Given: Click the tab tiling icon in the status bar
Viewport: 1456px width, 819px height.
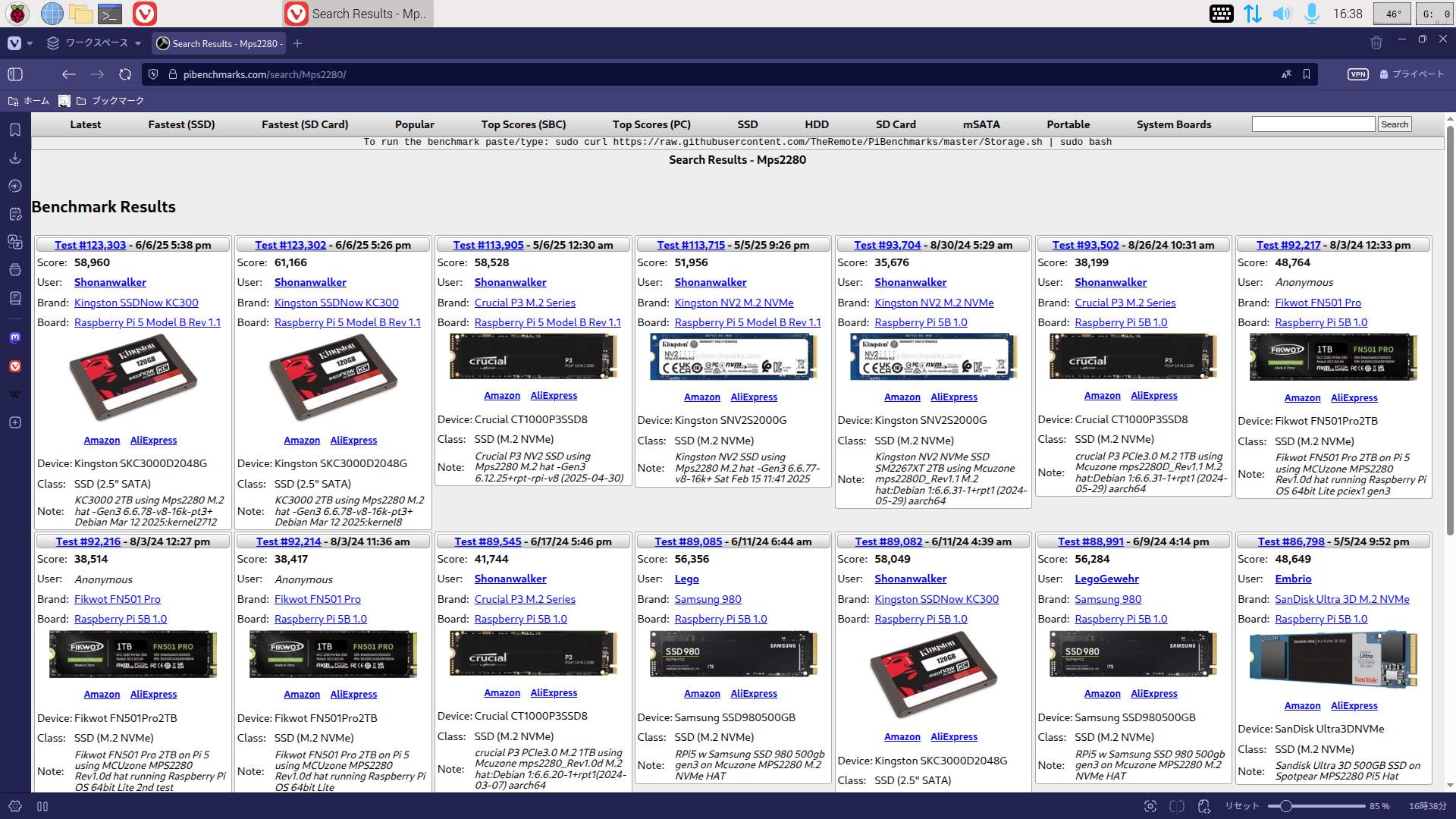Looking at the screenshot, I should pos(1177,806).
